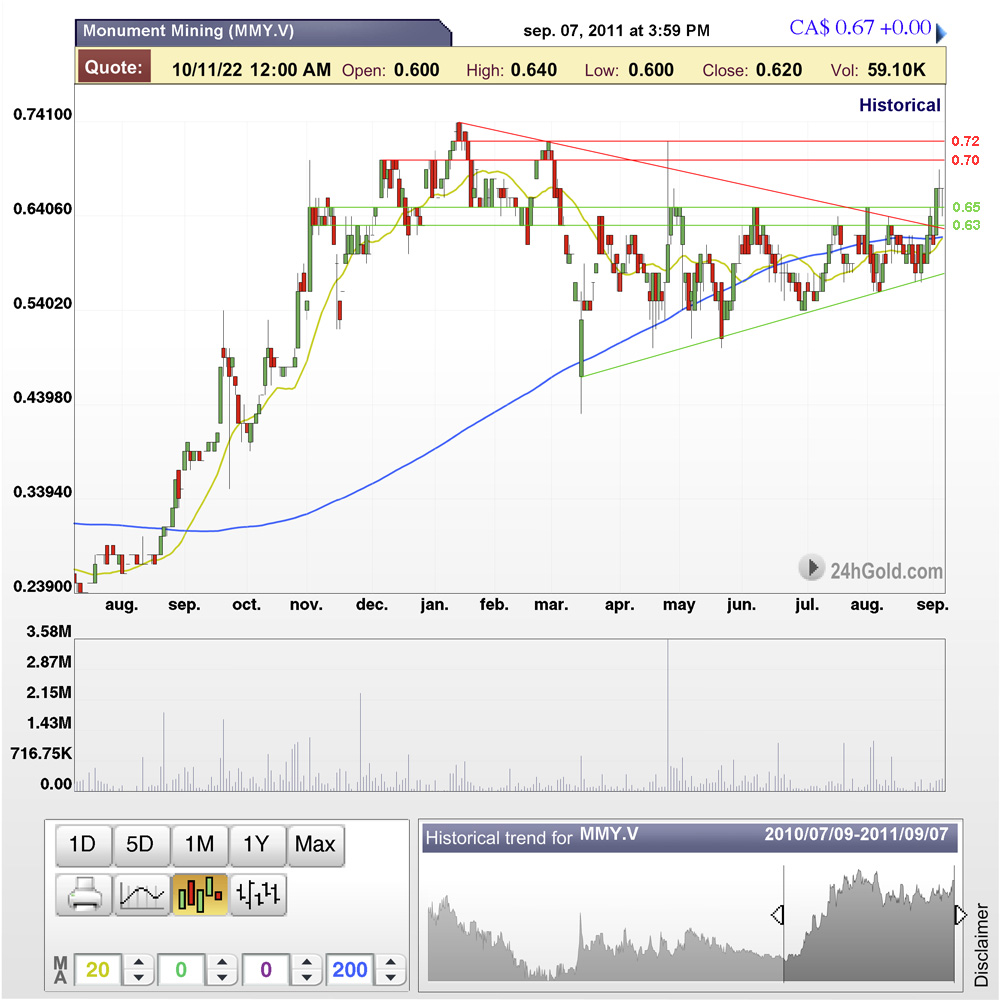Click the Monument Mining (MMY.V) title tab
Image resolution: width=1000 pixels, height=1000 pixels.
(263, 32)
